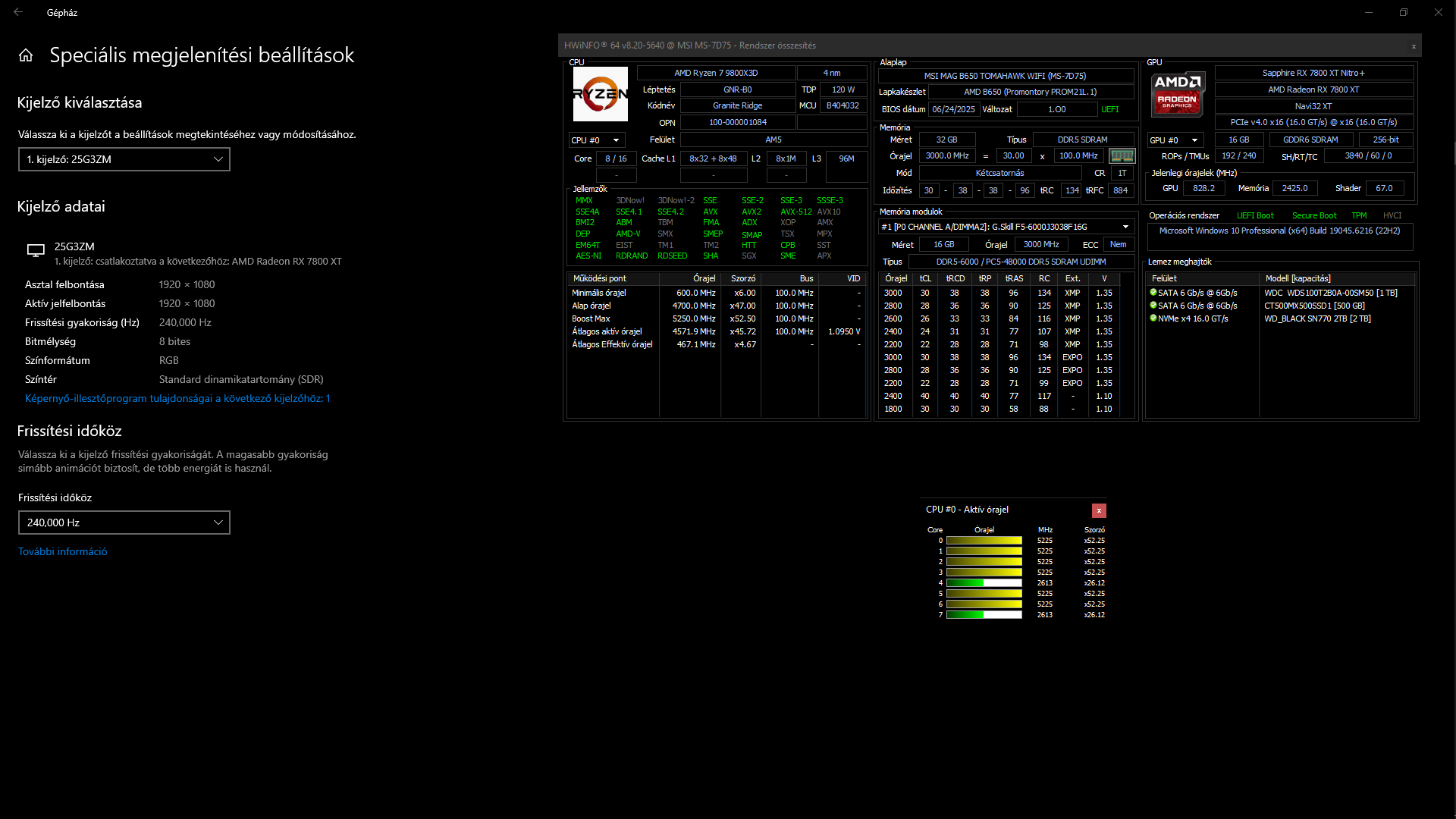Open display adapter properties link
The height and width of the screenshot is (819, 1456).
tap(177, 399)
